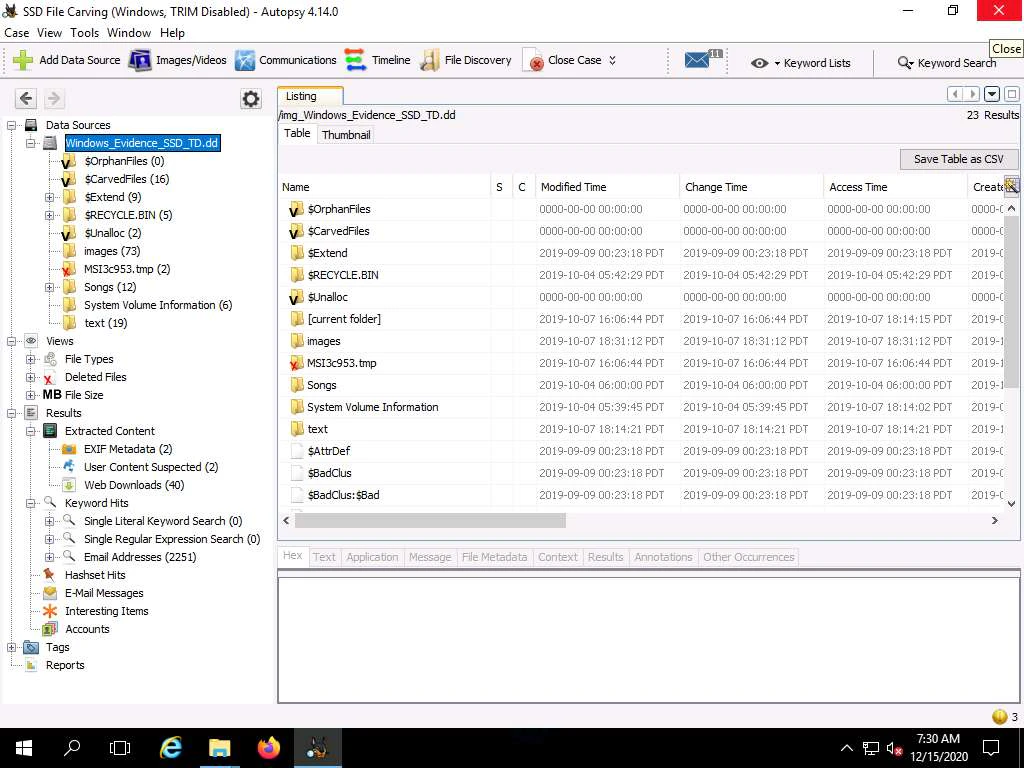The image size is (1024, 768).
Task: Open the Tools menu
Action: [x=84, y=33]
